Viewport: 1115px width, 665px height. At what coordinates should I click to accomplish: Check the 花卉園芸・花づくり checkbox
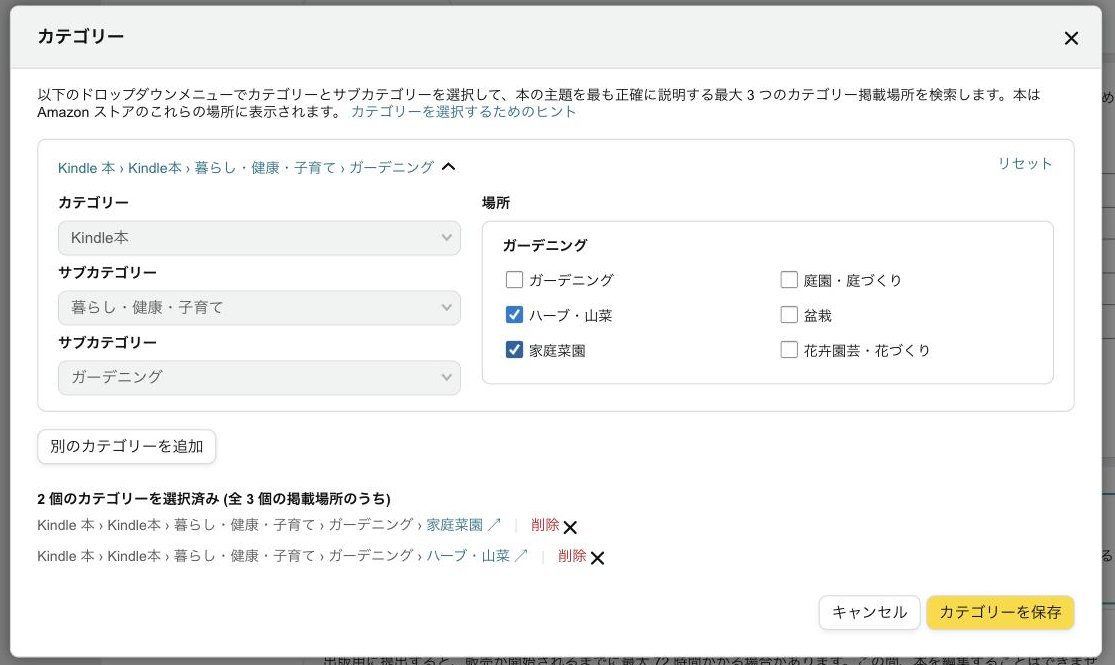789,349
